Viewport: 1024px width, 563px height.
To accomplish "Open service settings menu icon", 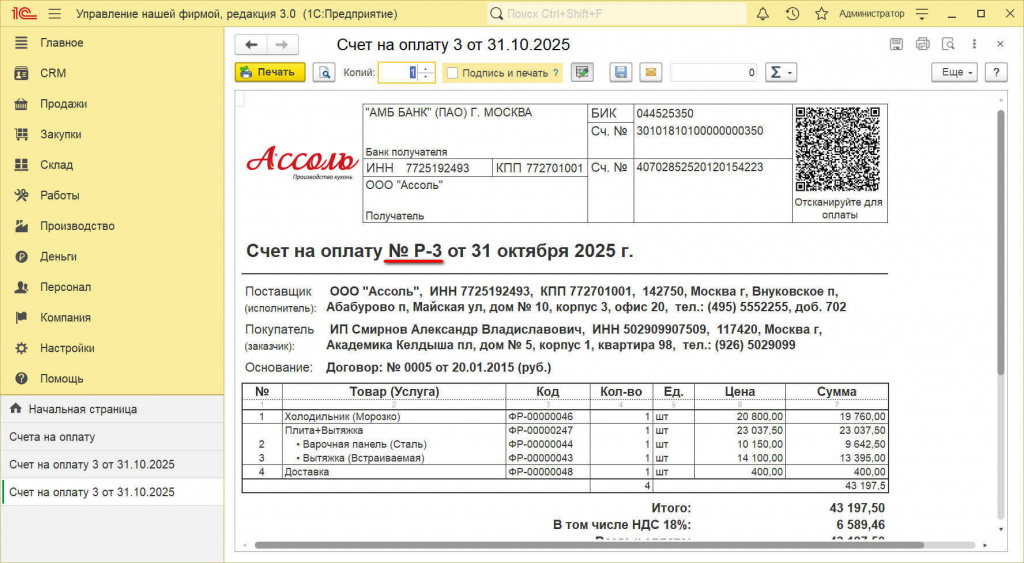I will point(922,14).
